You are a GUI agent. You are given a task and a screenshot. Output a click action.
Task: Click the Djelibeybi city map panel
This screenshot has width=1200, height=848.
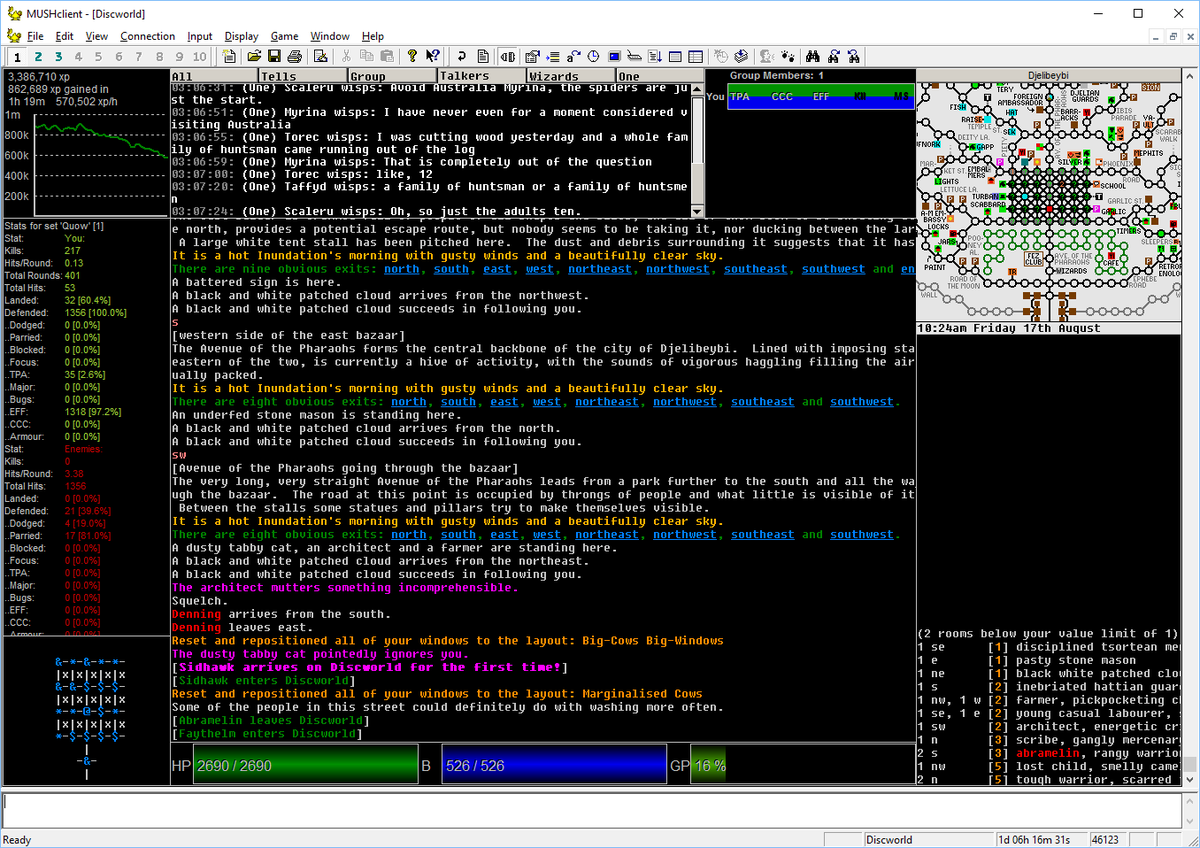(1049, 200)
